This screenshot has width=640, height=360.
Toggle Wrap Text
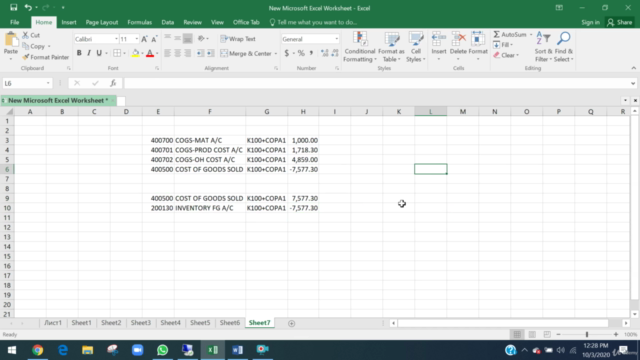[238, 39]
